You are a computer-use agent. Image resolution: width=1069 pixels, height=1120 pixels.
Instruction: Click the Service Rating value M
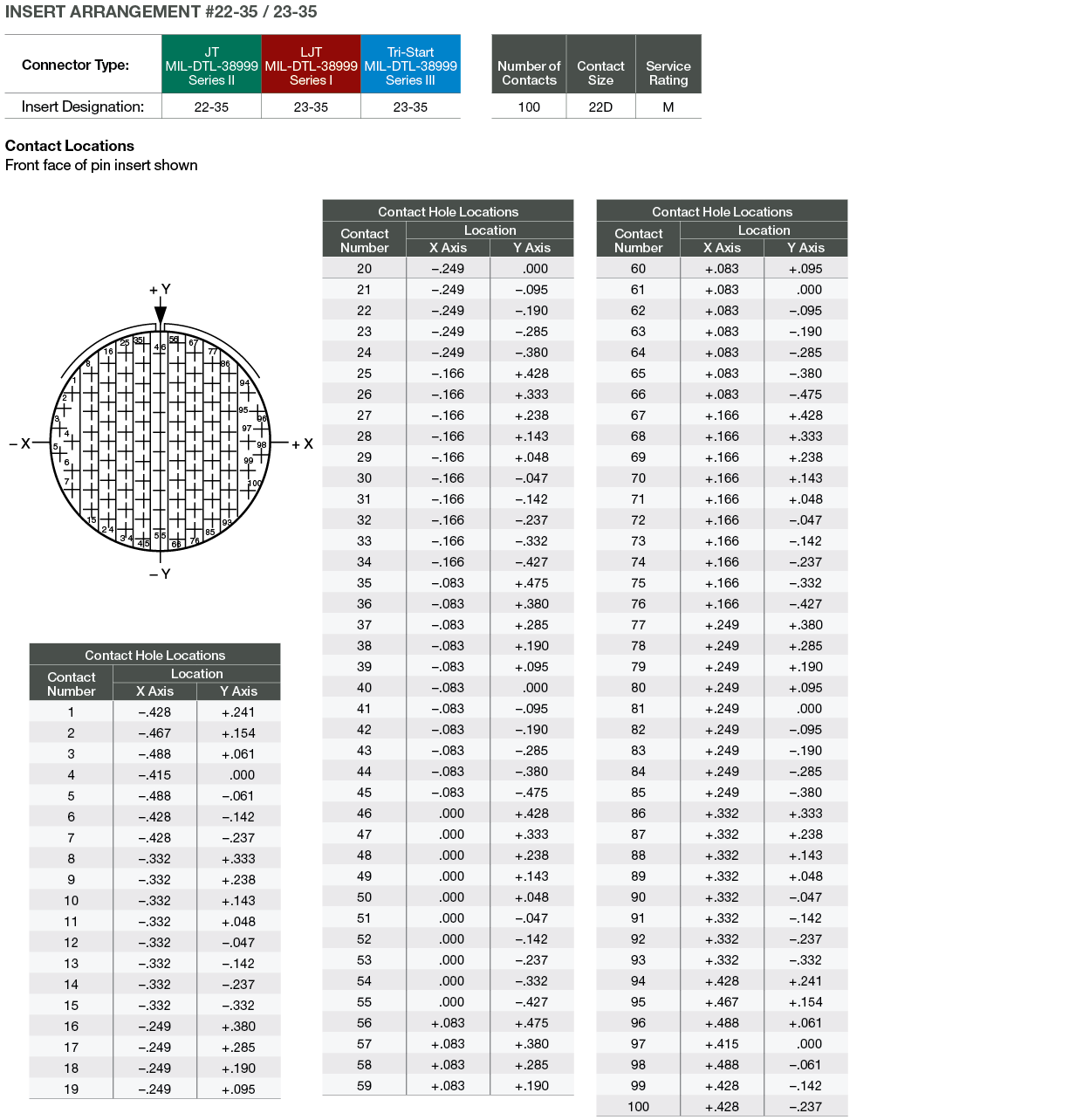[668, 107]
